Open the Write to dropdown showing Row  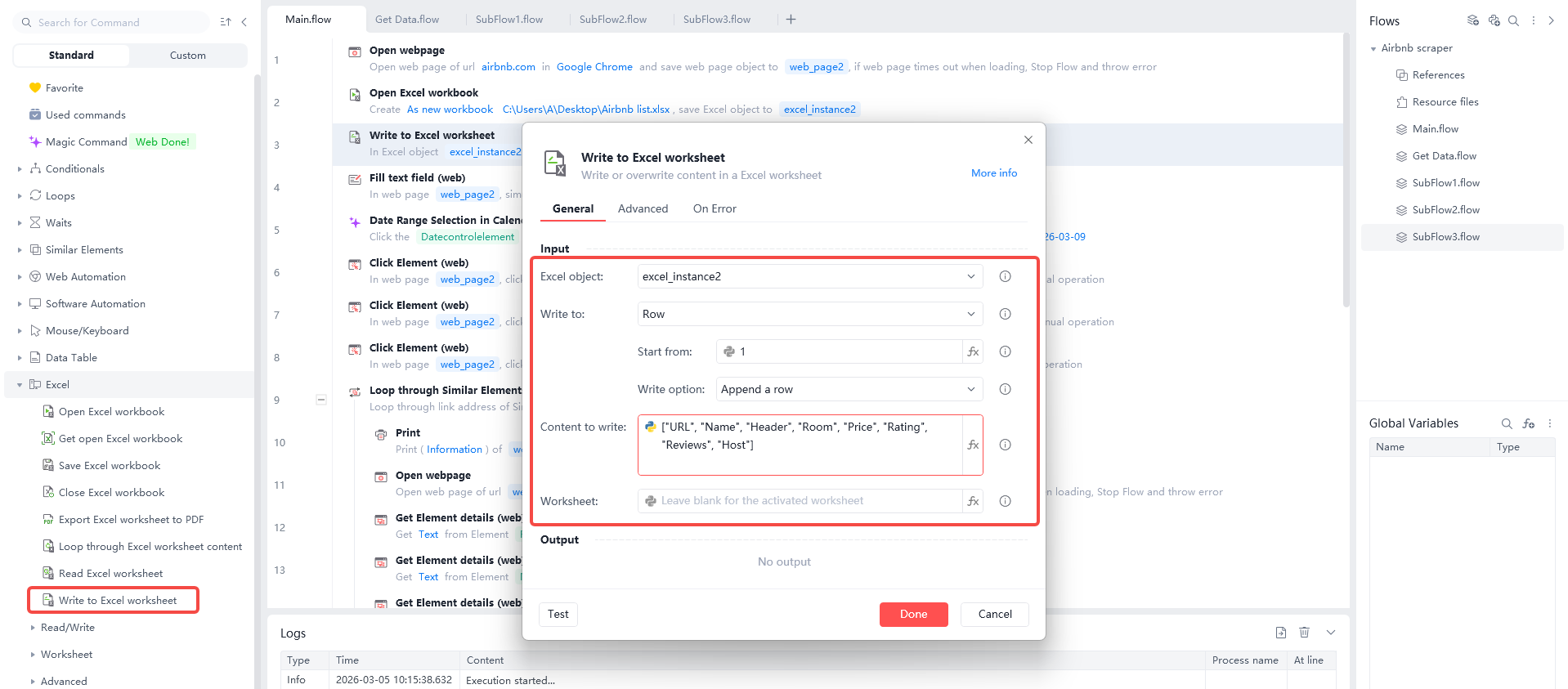click(x=810, y=314)
